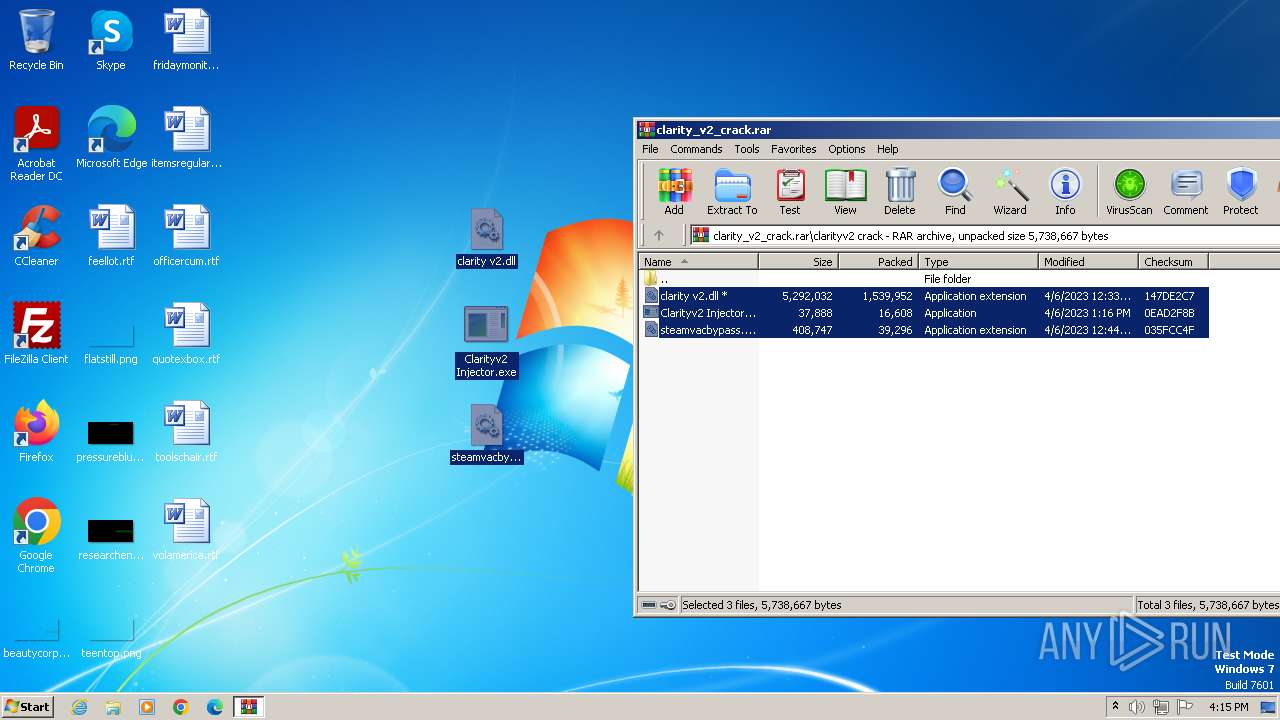Image resolution: width=1280 pixels, height=720 pixels.
Task: Select beautycorp file on desktop
Action: [36, 638]
